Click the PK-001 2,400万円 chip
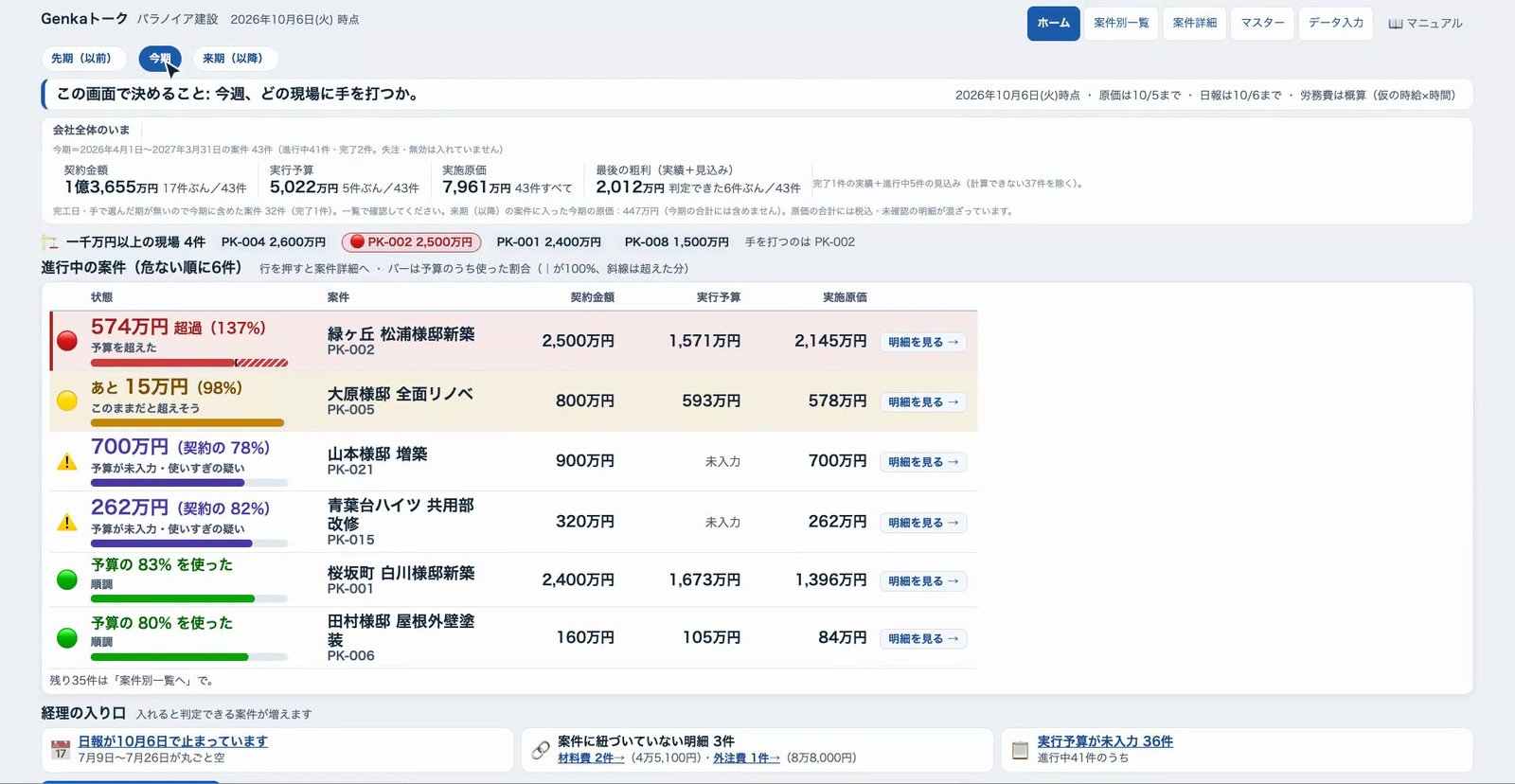The width and height of the screenshot is (1515, 784). coord(549,242)
